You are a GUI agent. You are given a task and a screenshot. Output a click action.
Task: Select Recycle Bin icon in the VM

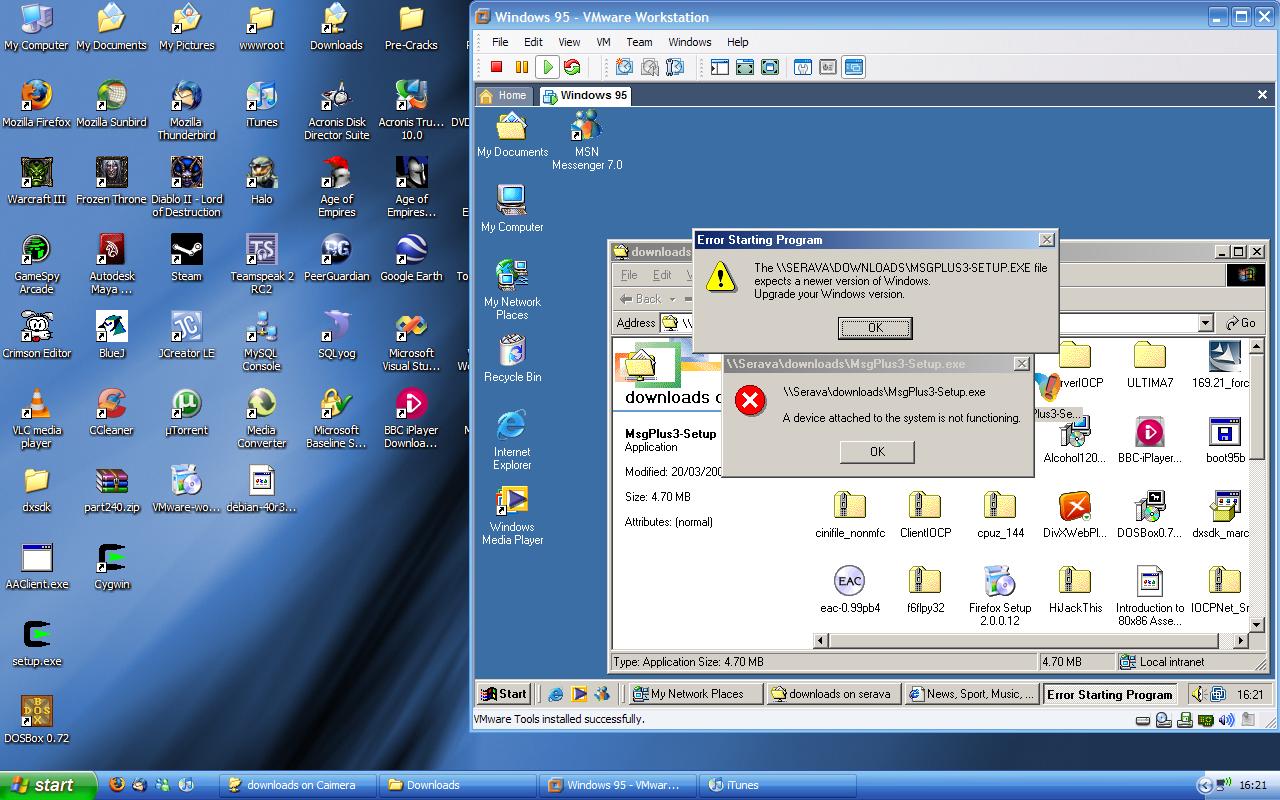click(x=512, y=359)
